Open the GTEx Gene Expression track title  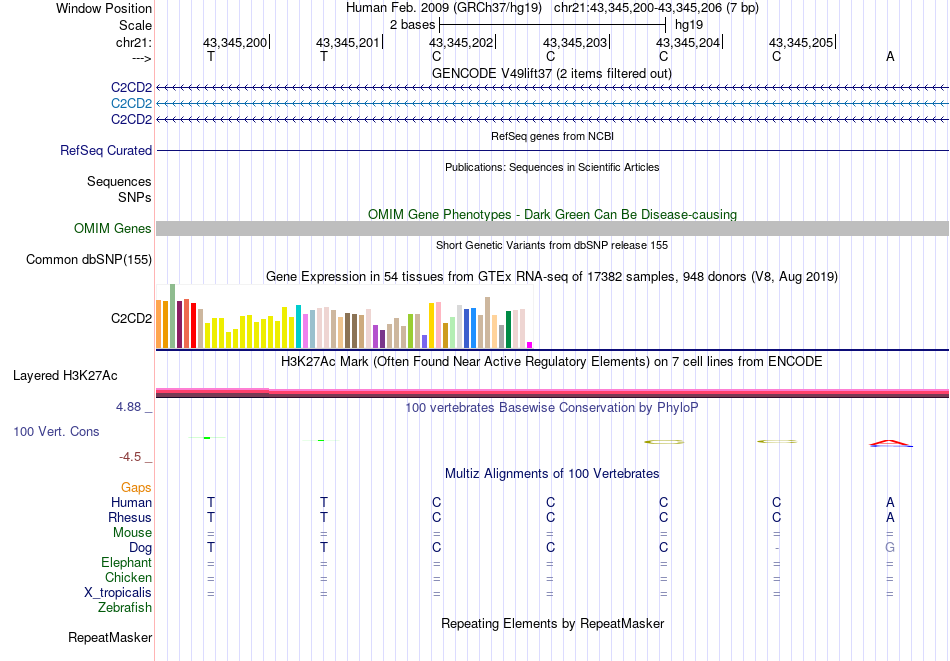click(552, 276)
